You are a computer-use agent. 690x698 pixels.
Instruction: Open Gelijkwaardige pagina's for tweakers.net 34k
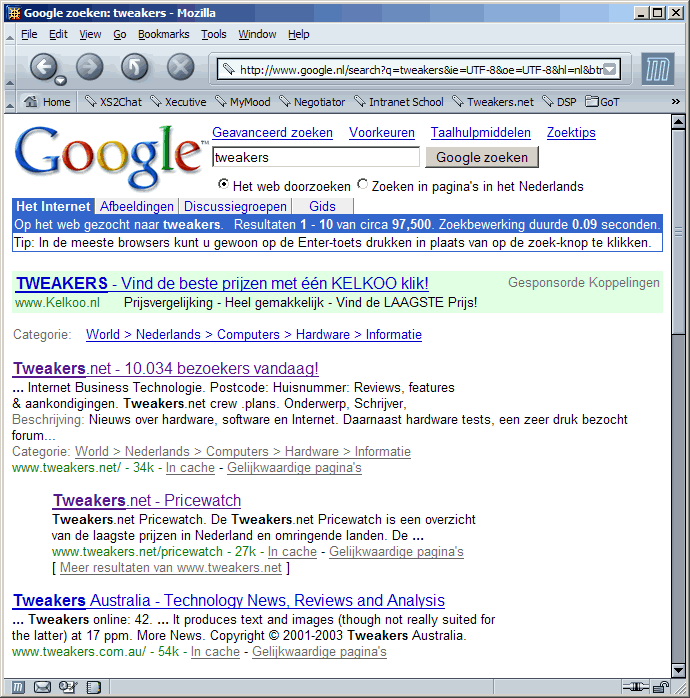294,467
